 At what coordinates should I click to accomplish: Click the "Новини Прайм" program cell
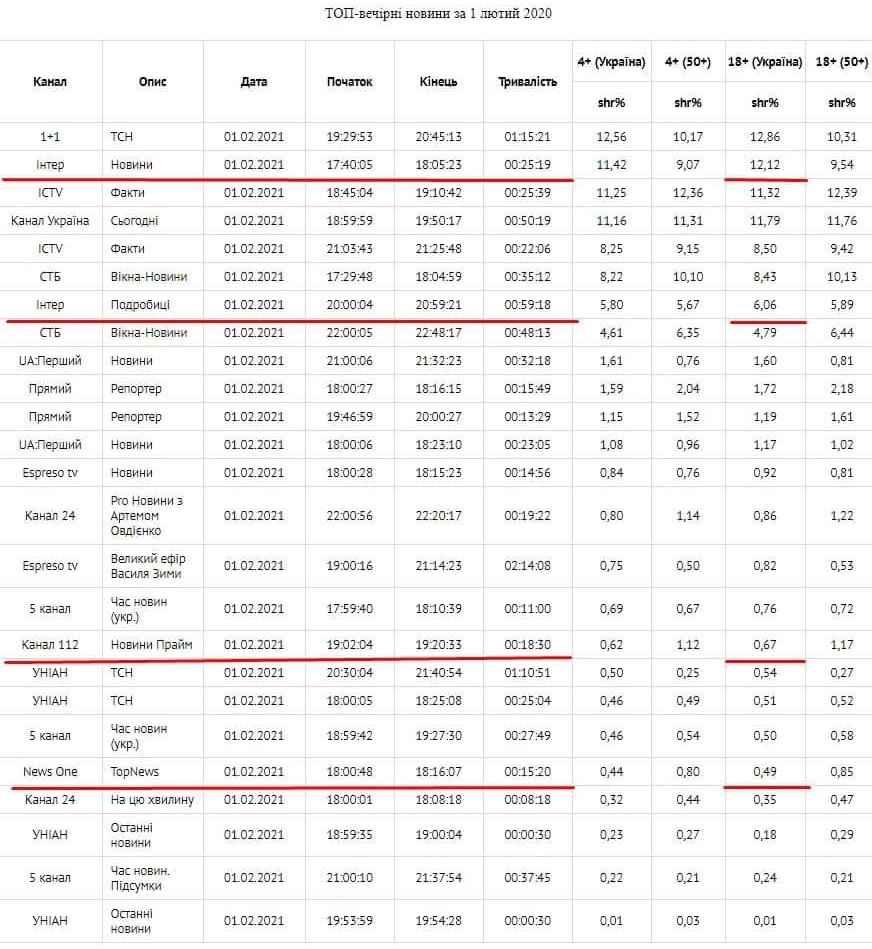click(x=150, y=646)
